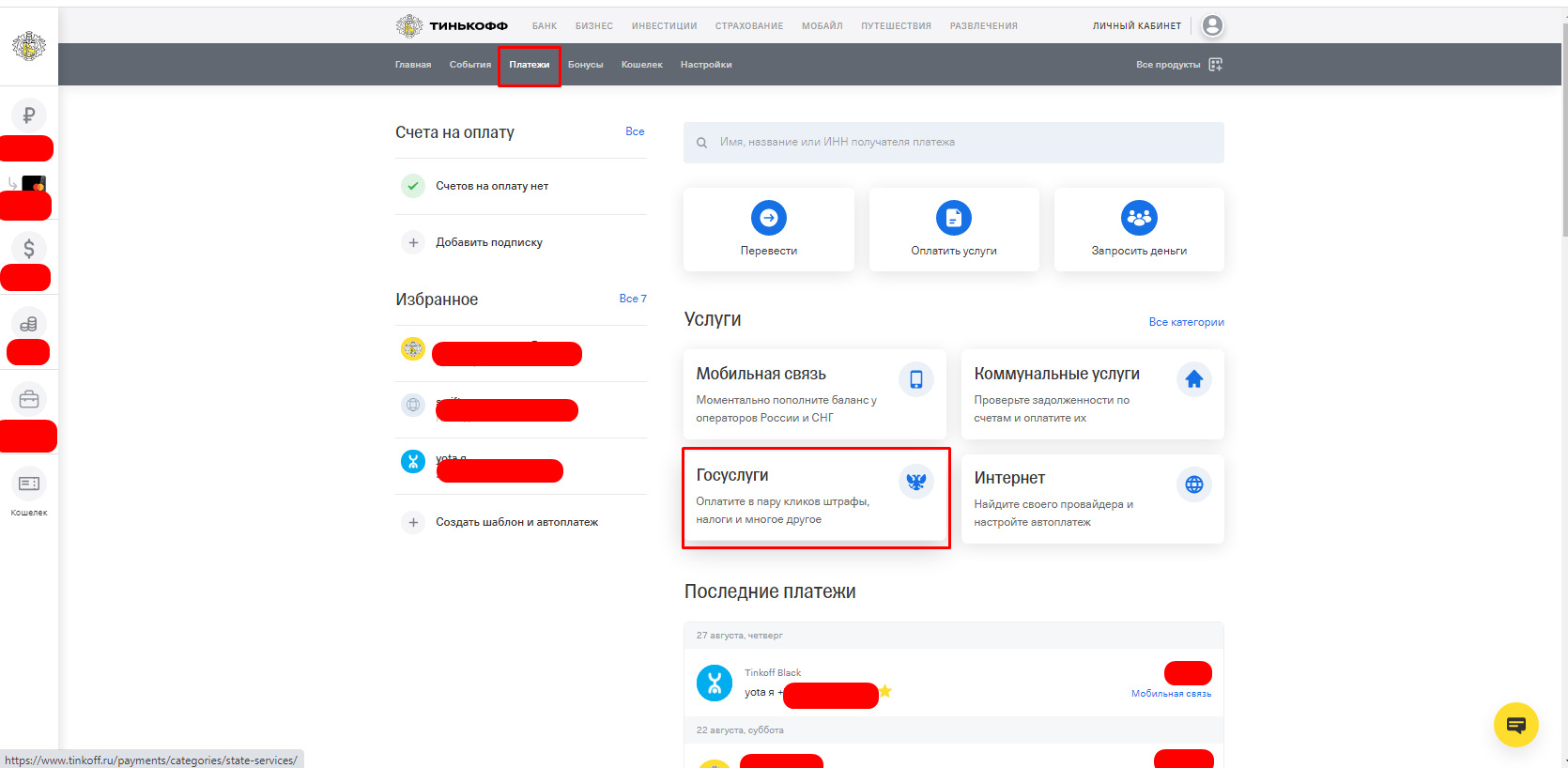Image resolution: width=1568 pixels, height=768 pixels.
Task: Open the yellow chat support button
Action: (1516, 725)
